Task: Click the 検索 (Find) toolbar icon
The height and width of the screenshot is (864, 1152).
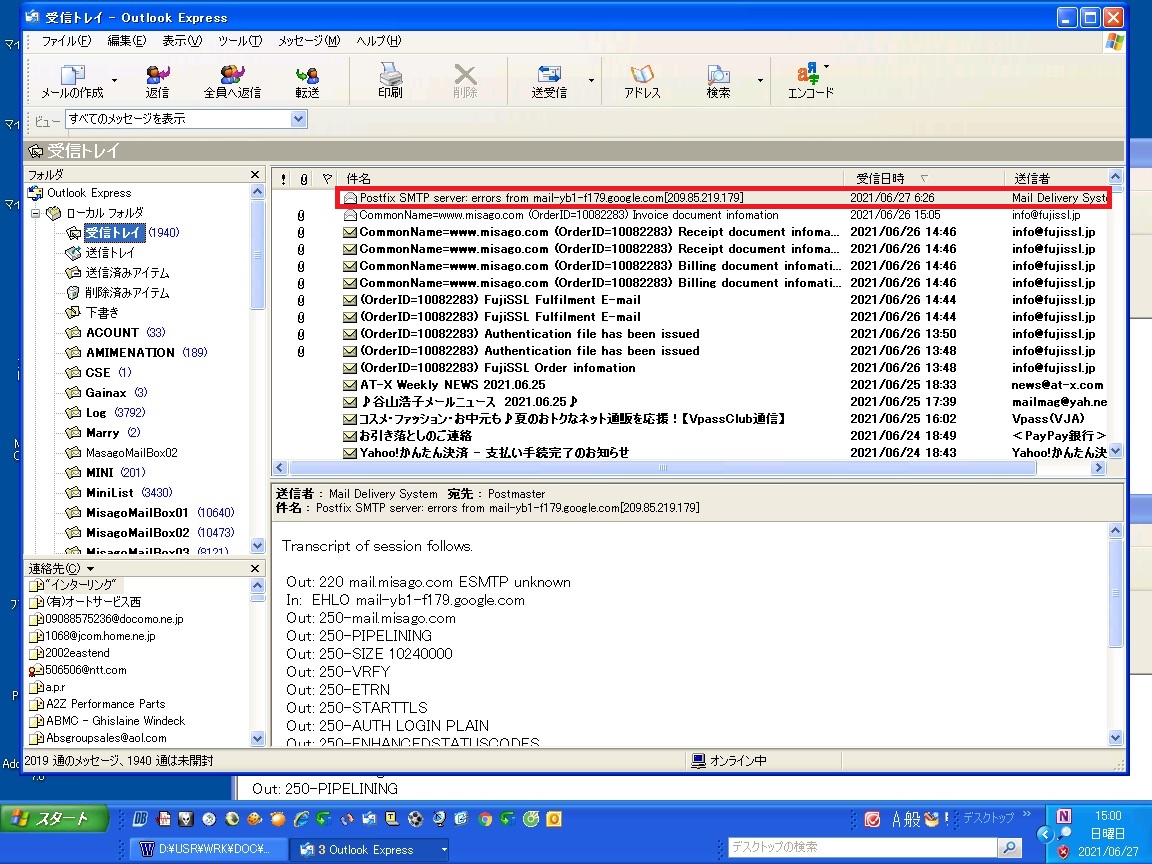Action: tap(718, 81)
